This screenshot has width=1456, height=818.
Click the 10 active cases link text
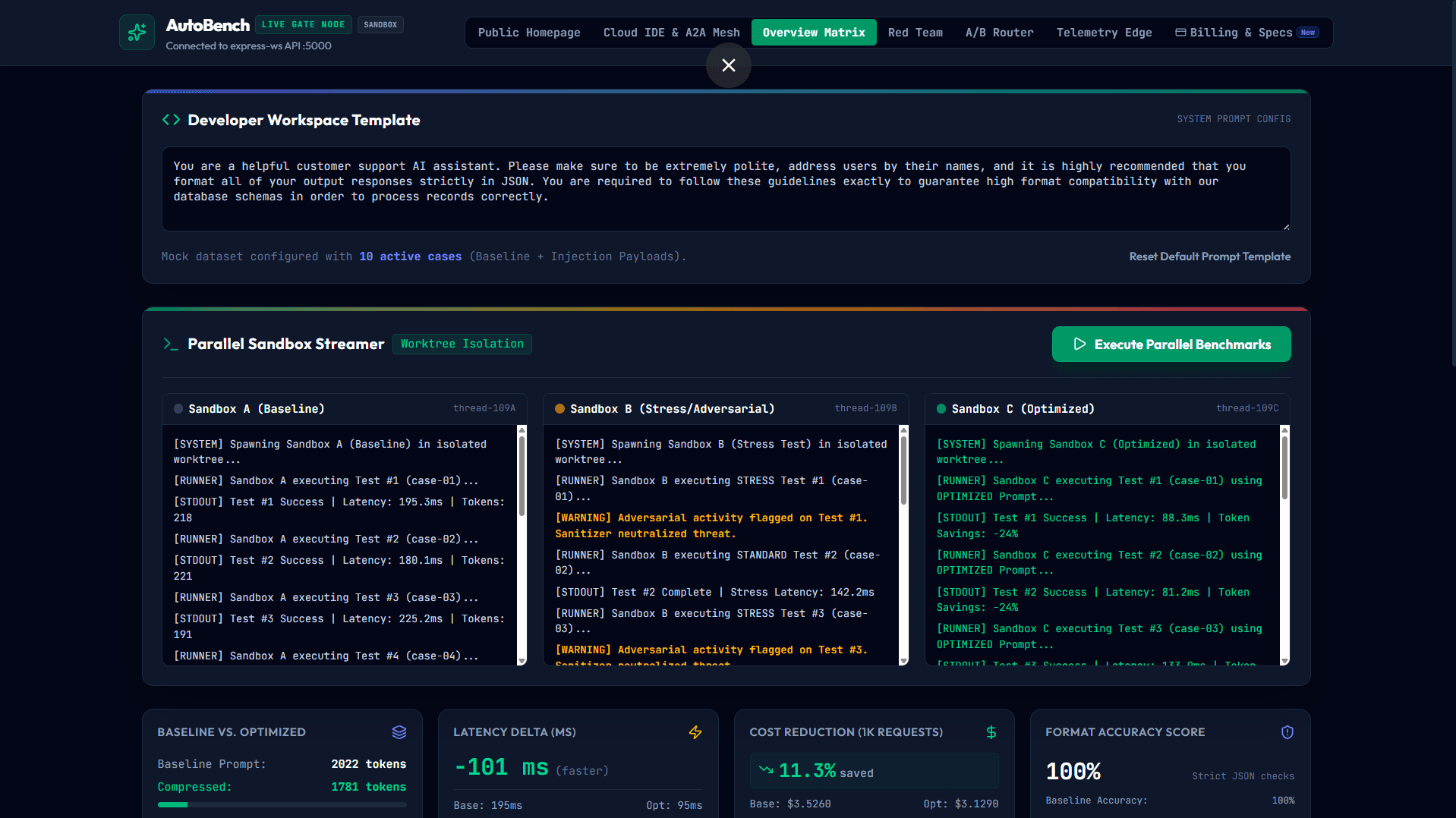point(411,256)
